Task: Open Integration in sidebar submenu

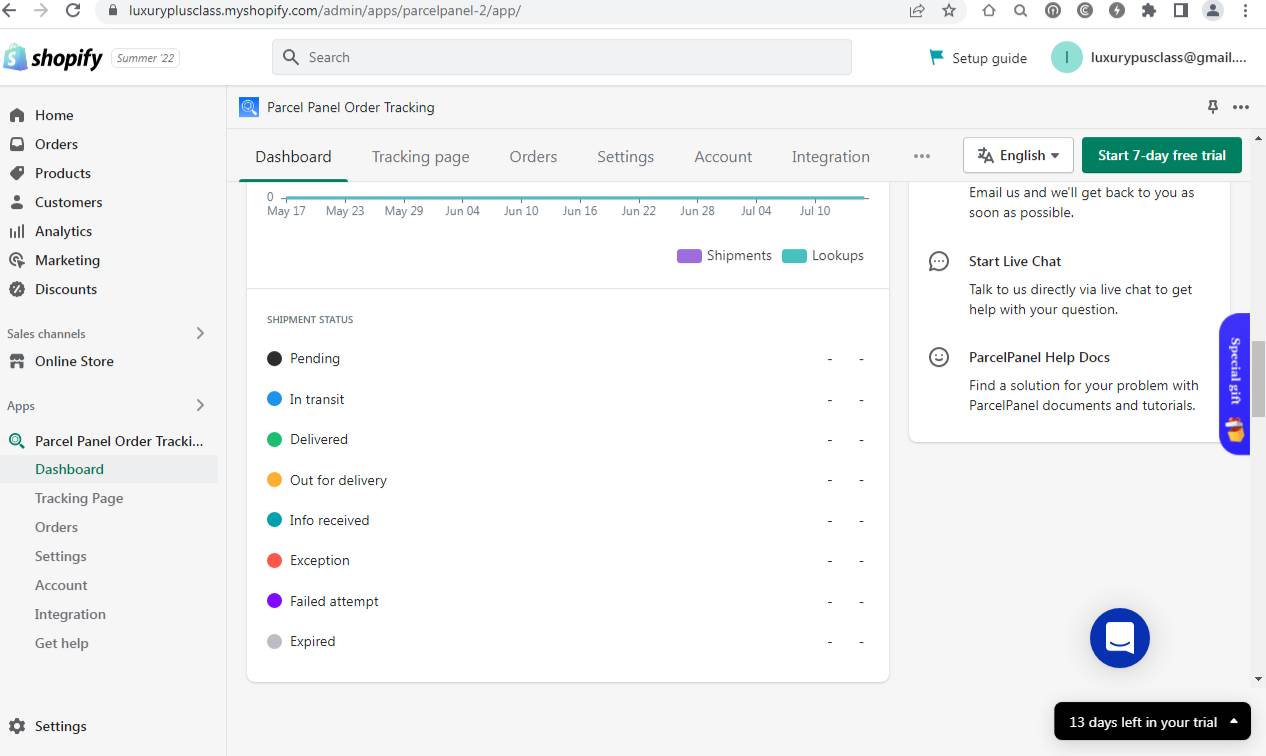Action: pos(70,614)
